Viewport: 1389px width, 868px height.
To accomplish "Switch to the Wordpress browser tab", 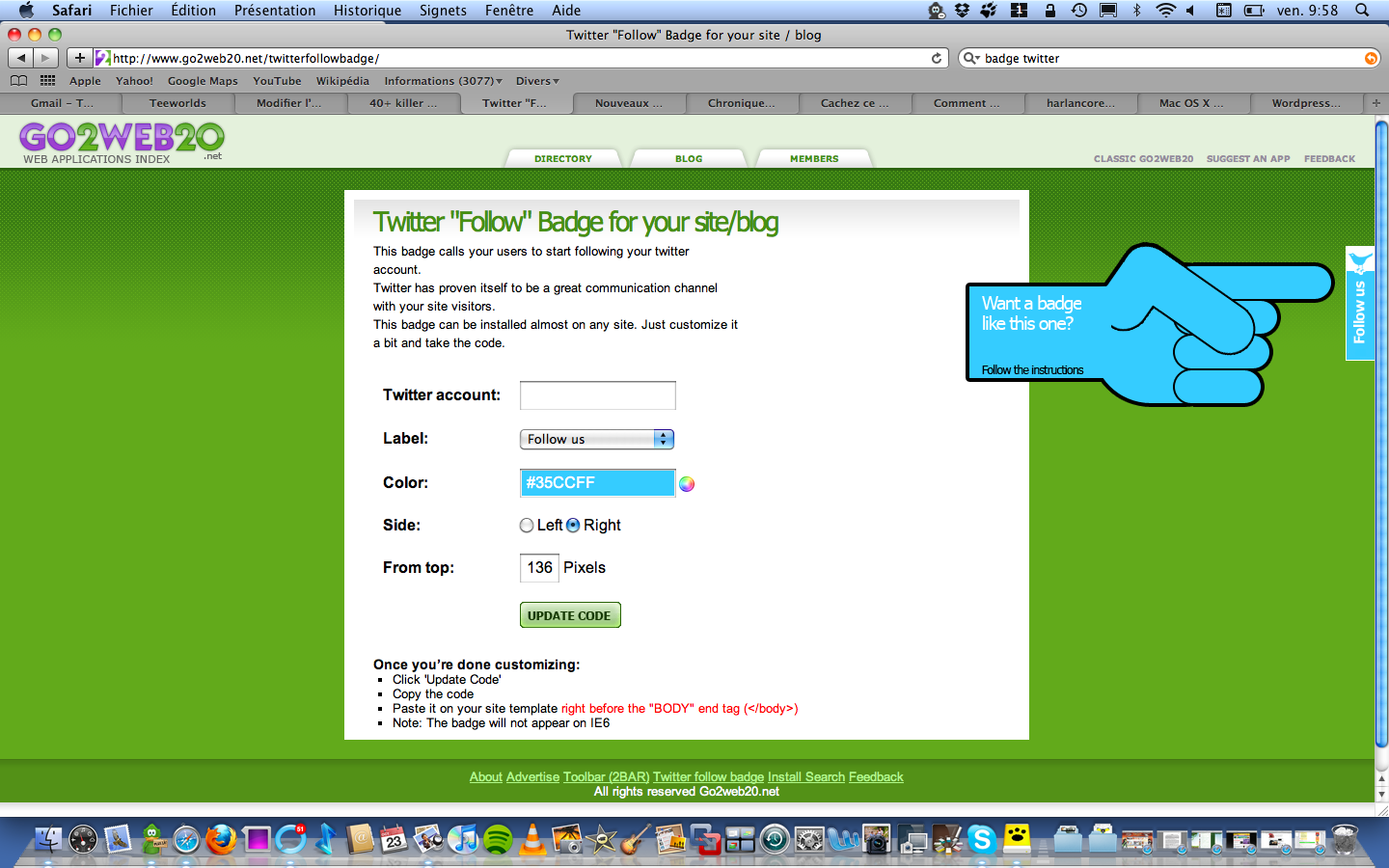I will (x=1306, y=103).
